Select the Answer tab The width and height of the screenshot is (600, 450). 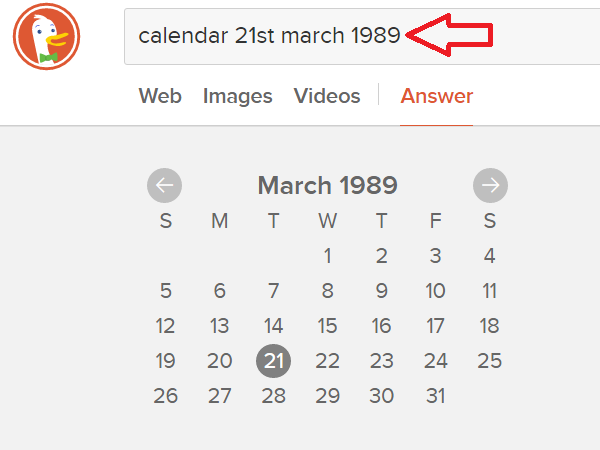click(437, 96)
